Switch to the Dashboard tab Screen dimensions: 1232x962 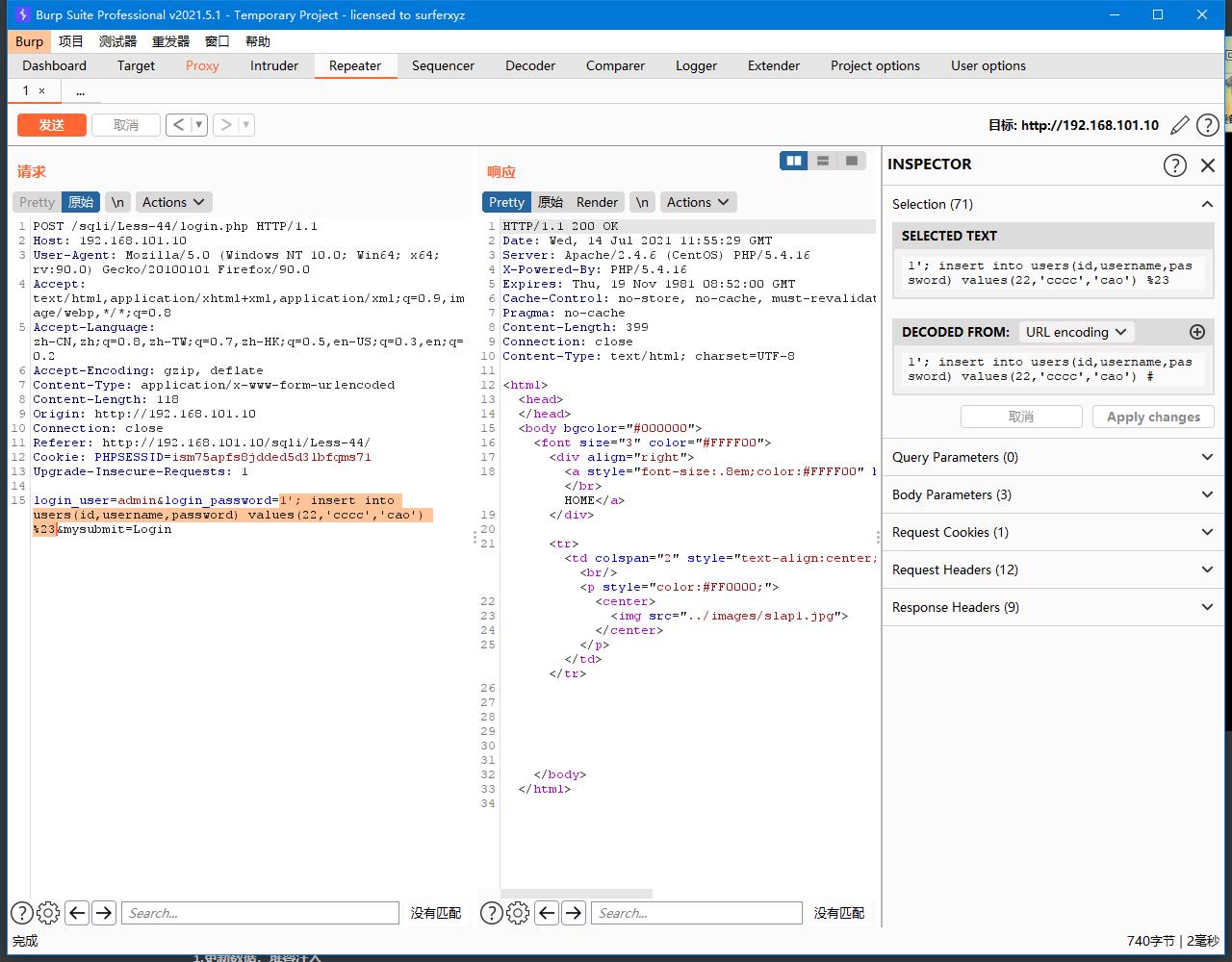click(x=55, y=65)
